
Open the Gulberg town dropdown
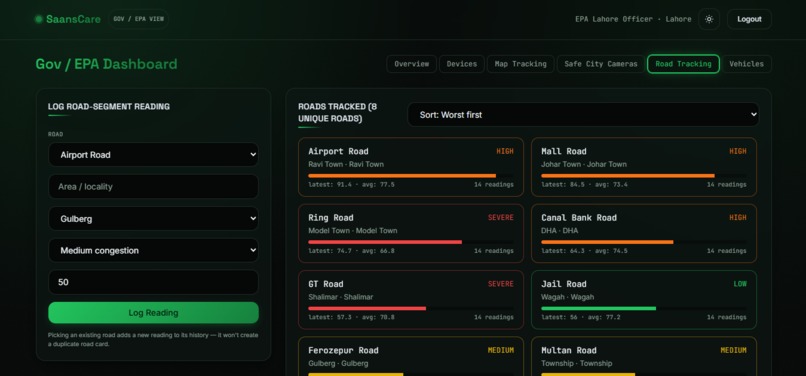coord(153,219)
